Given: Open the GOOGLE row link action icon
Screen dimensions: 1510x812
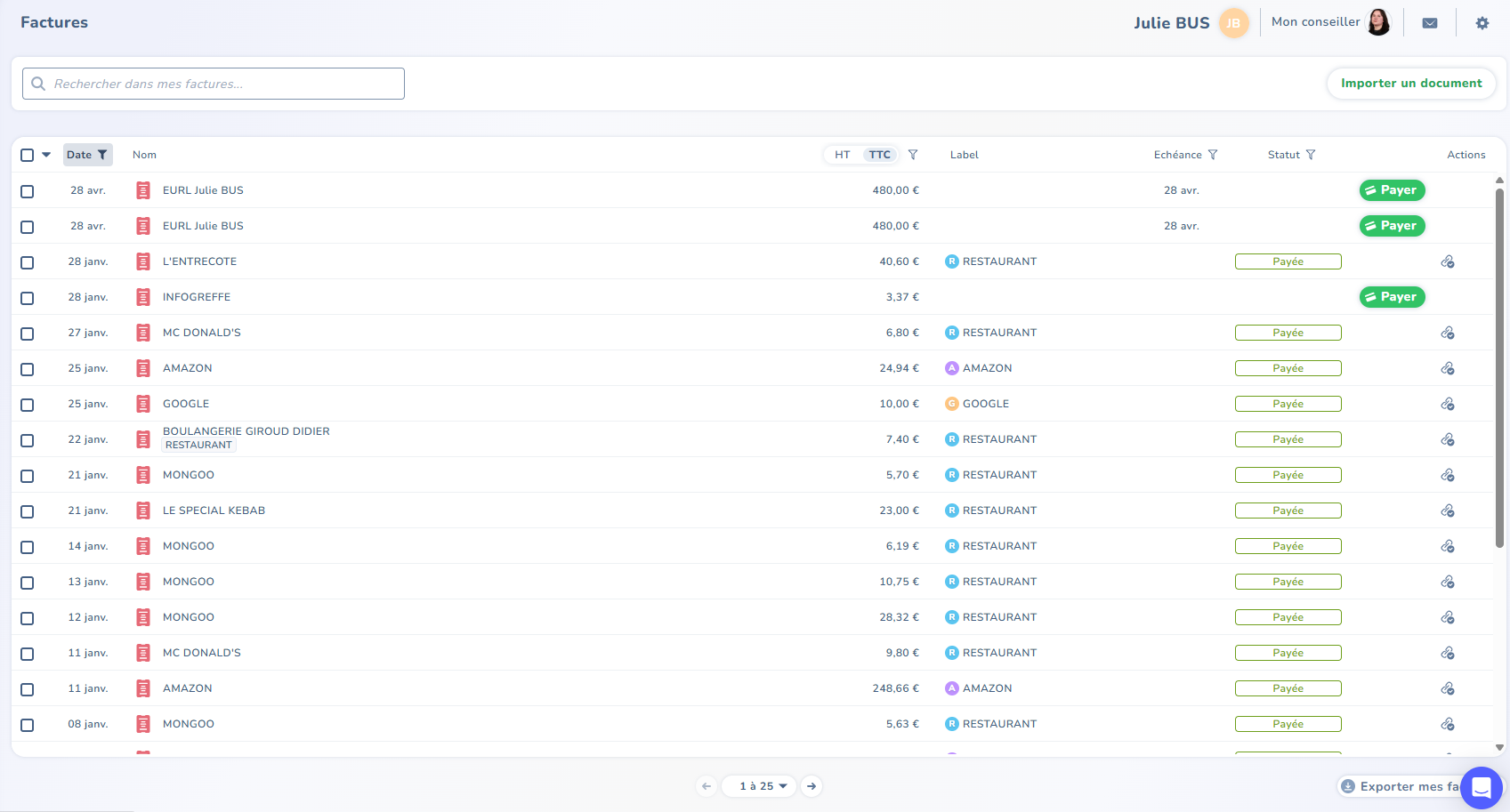Looking at the screenshot, I should click(x=1448, y=404).
